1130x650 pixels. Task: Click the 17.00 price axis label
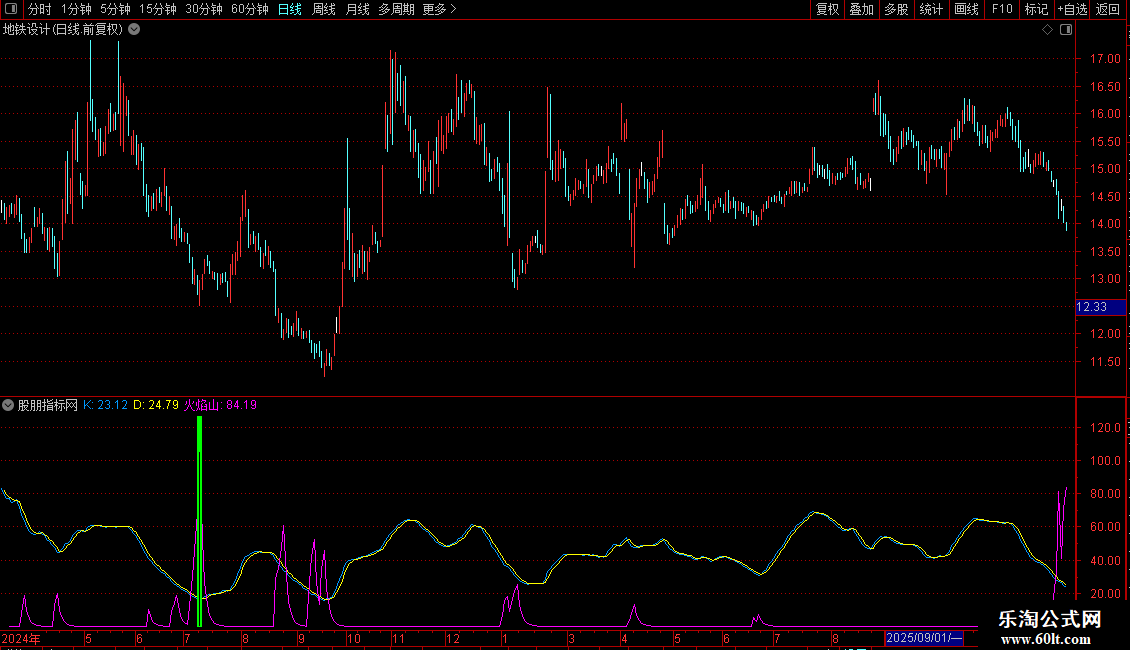(1105, 59)
